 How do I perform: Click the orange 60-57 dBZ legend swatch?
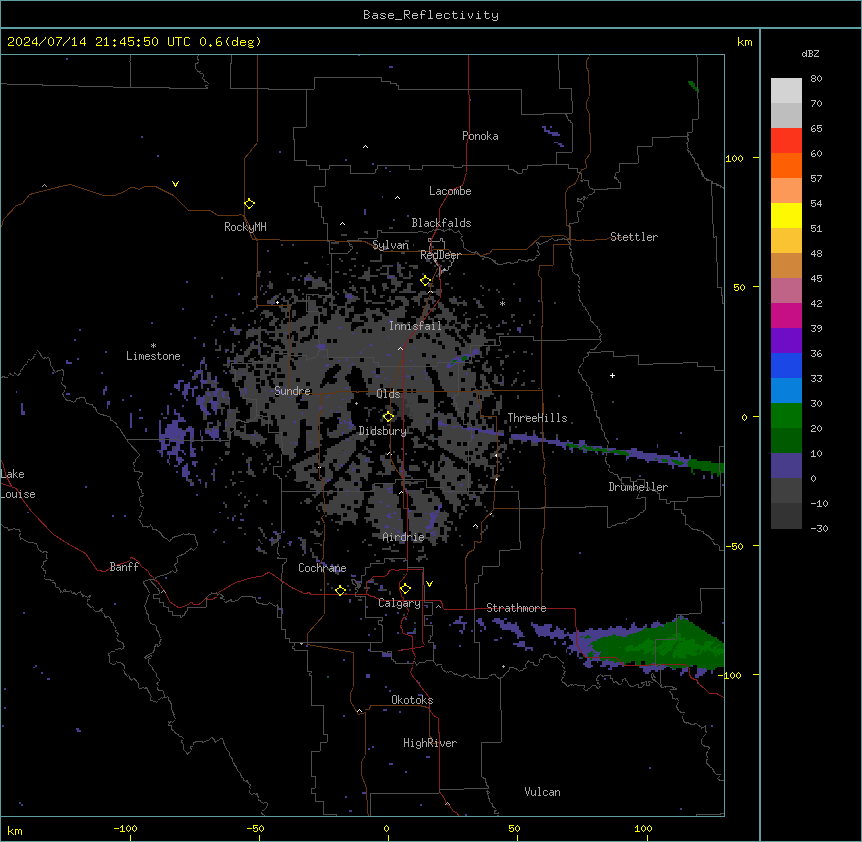[x=786, y=165]
